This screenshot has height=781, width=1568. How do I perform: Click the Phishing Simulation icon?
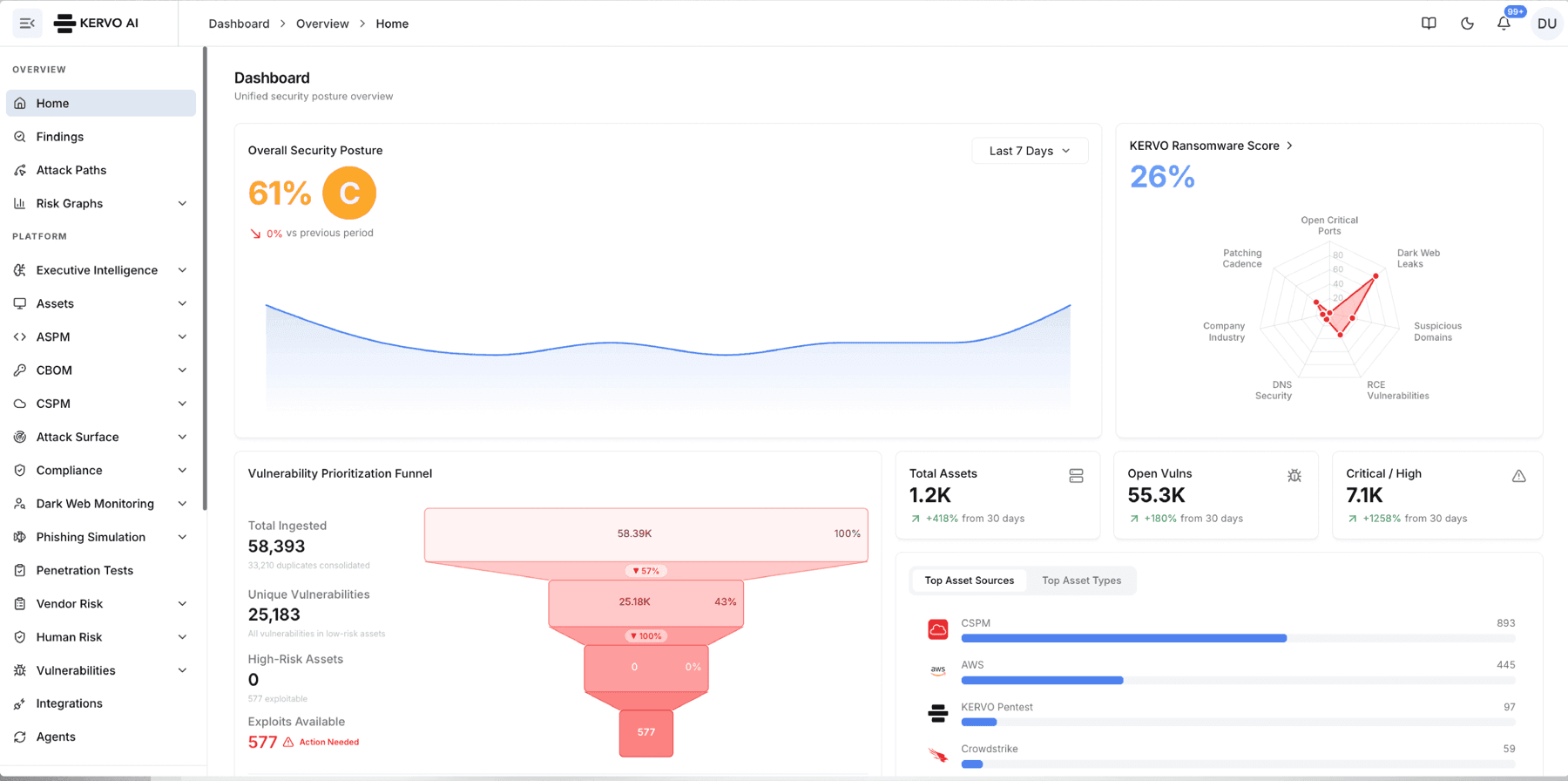pos(20,537)
